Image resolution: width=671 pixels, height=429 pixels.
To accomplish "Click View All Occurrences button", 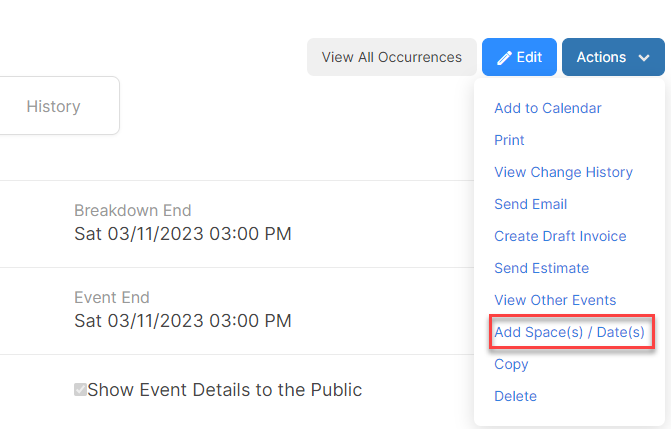I will pos(392,57).
